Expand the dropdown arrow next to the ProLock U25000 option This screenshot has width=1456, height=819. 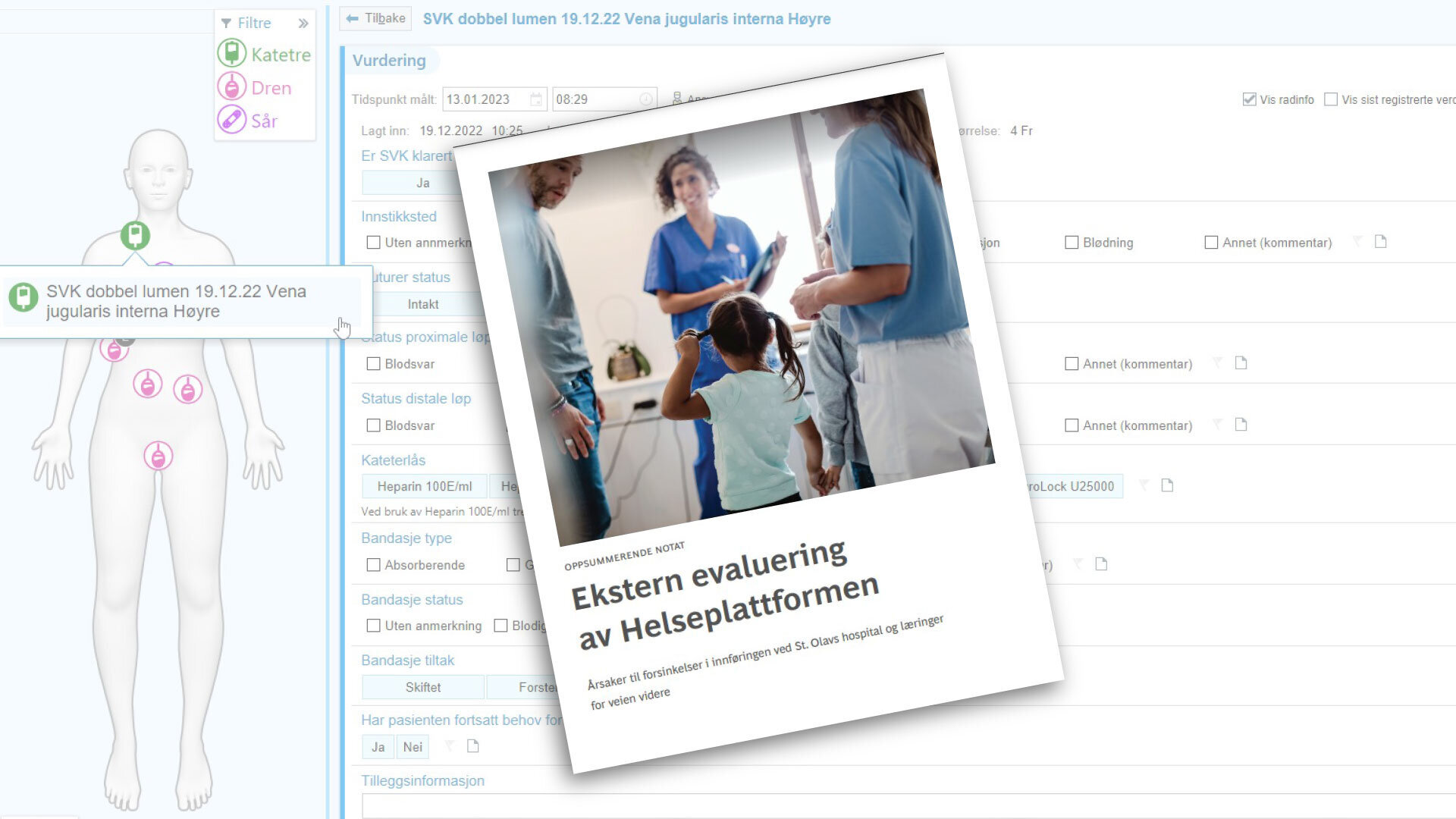pyautogui.click(x=1144, y=486)
